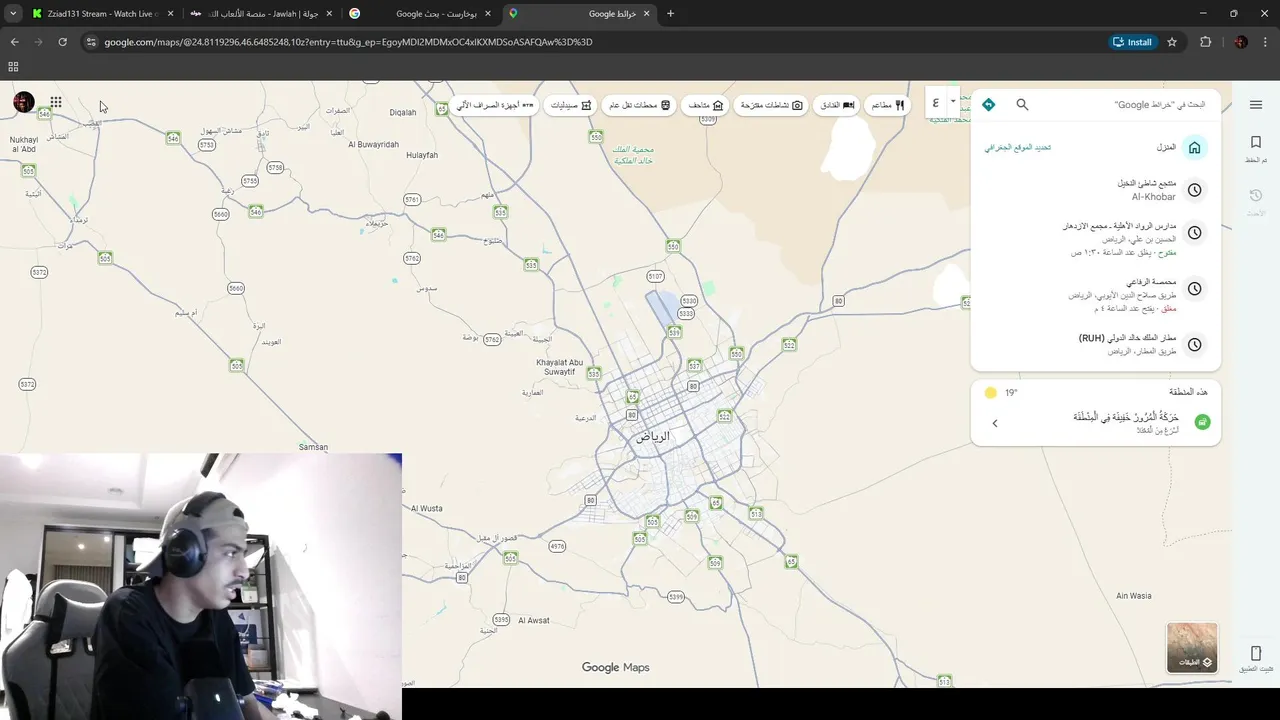
Task: Click clock icon next to محمصة الرفاعي
Action: 1194,289
